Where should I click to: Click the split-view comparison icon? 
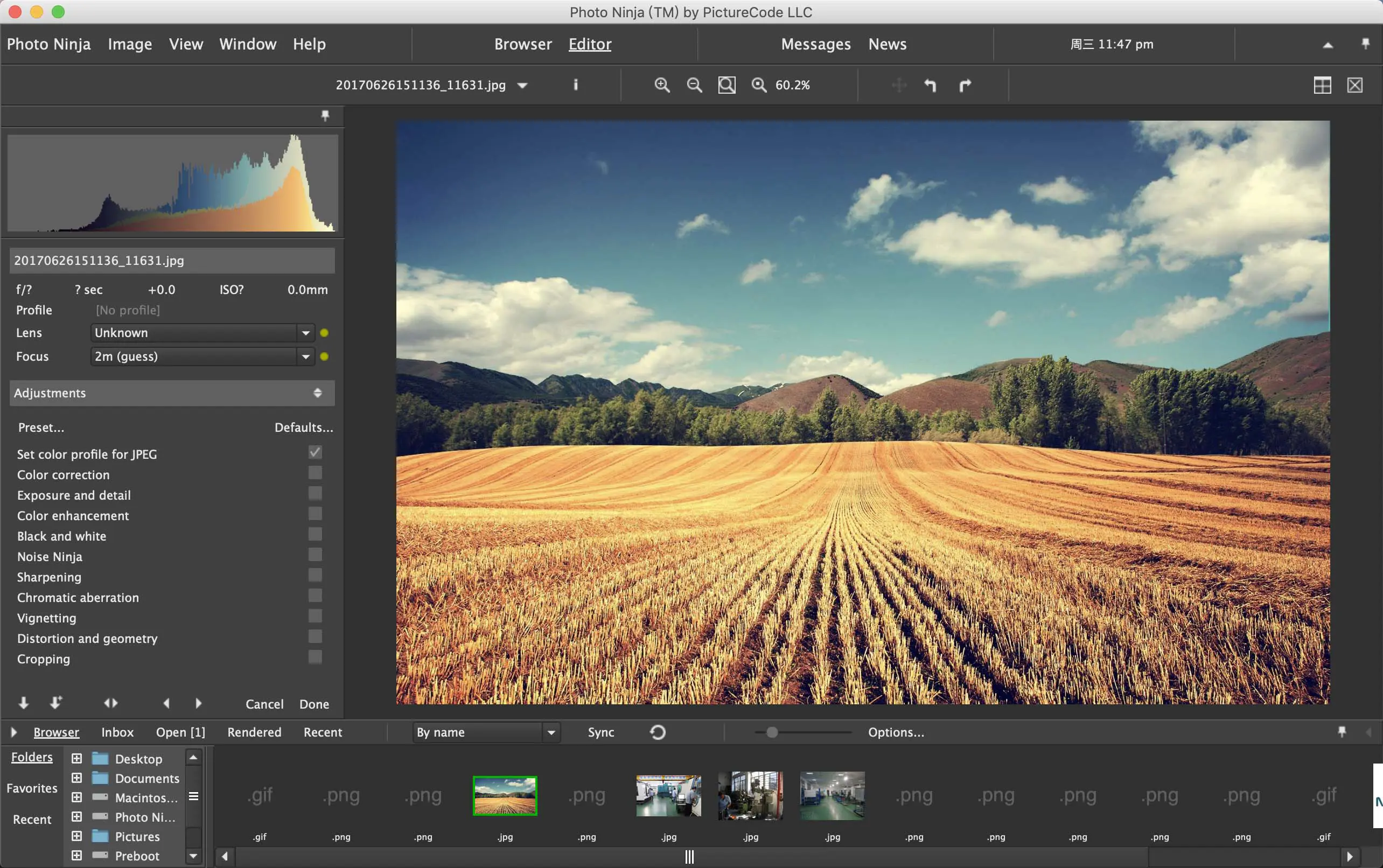(1322, 84)
